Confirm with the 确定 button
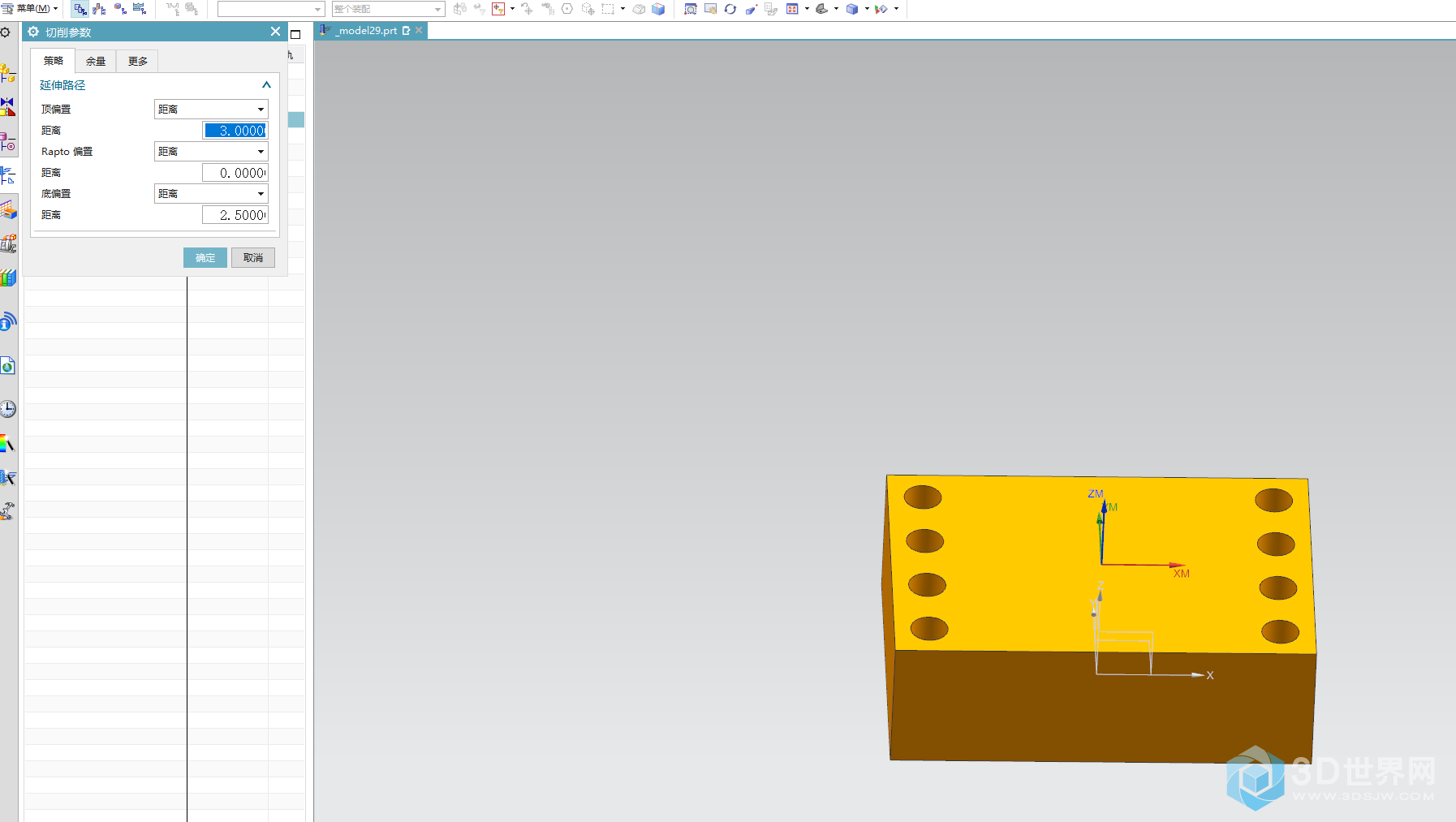This screenshot has height=822, width=1456. click(x=205, y=257)
